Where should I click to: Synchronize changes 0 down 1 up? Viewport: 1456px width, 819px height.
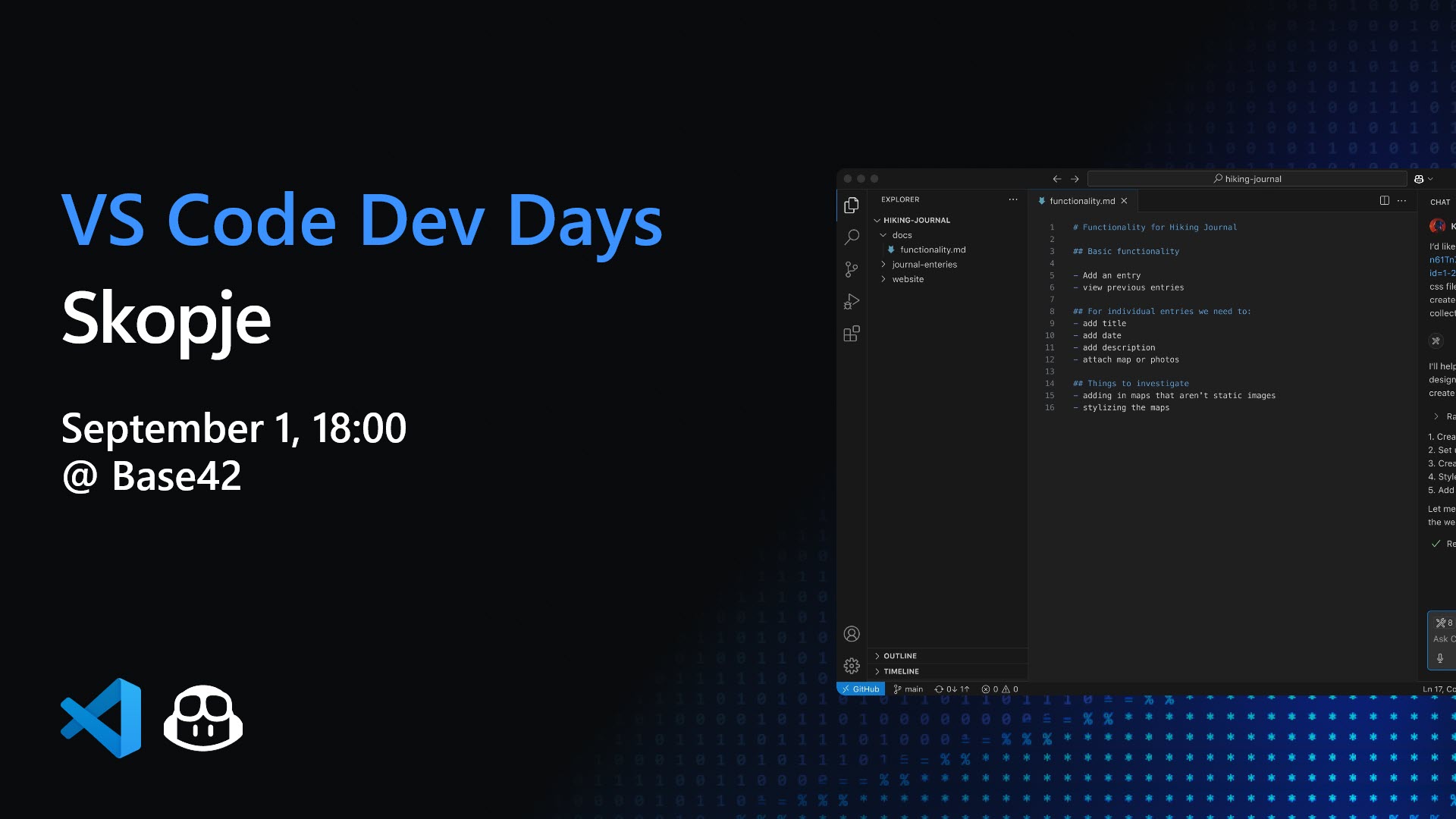[952, 689]
